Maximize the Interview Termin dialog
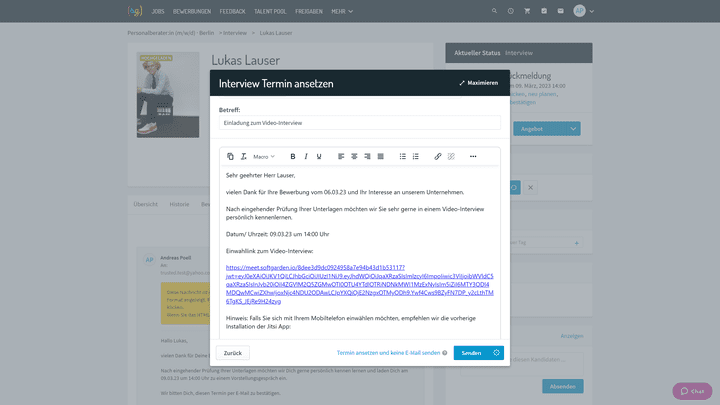This screenshot has height=405, width=720. [x=478, y=83]
